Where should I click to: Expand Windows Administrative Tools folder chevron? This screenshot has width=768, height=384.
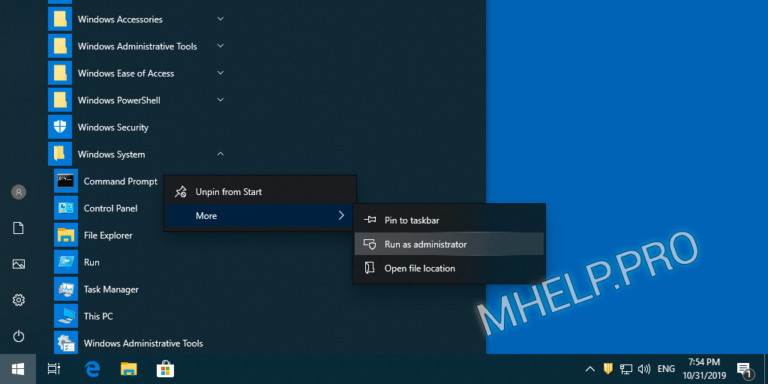220,46
